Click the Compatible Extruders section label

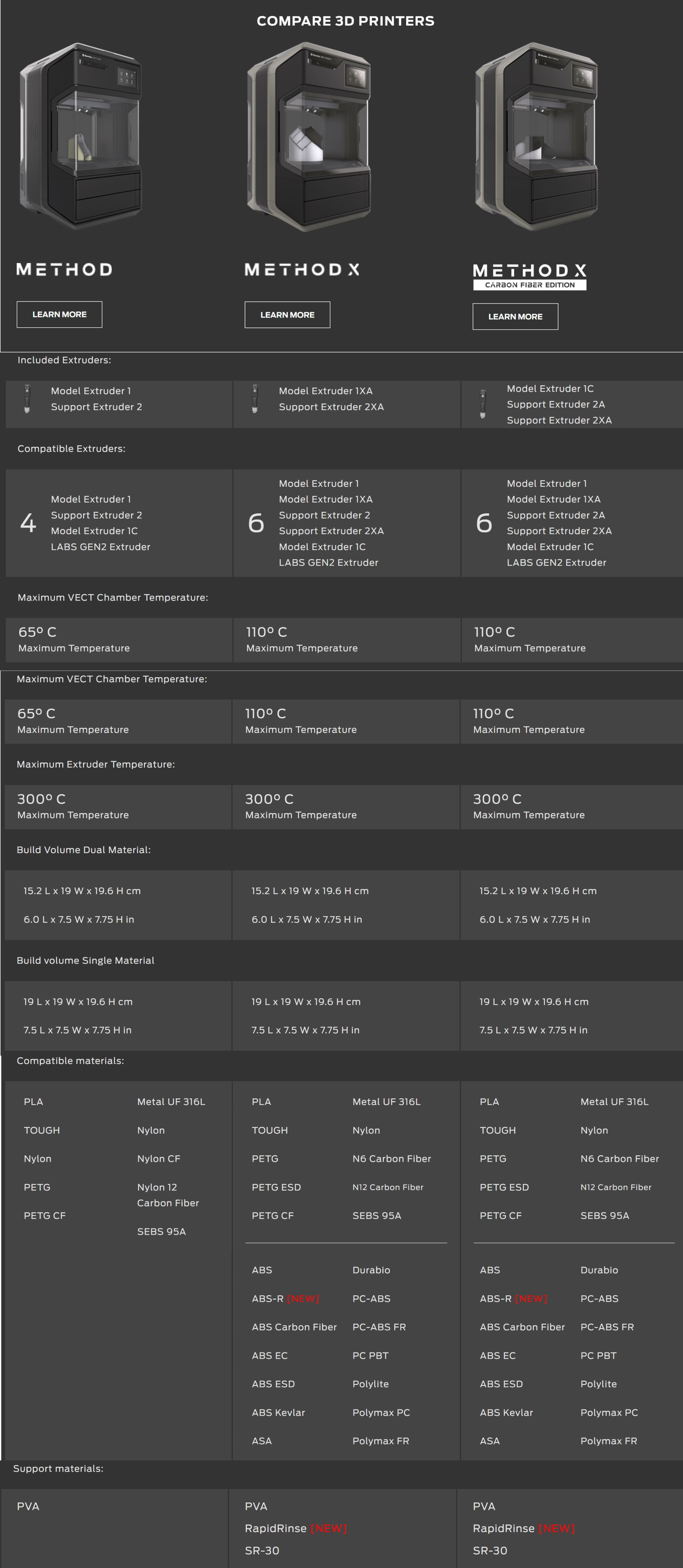tap(71, 449)
